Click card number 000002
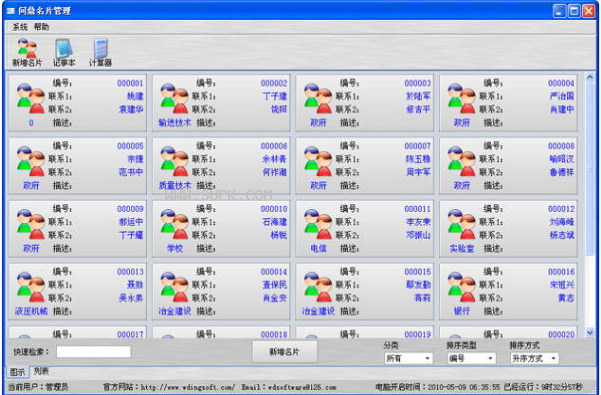Viewport: 601px width, 395px height. 274,83
